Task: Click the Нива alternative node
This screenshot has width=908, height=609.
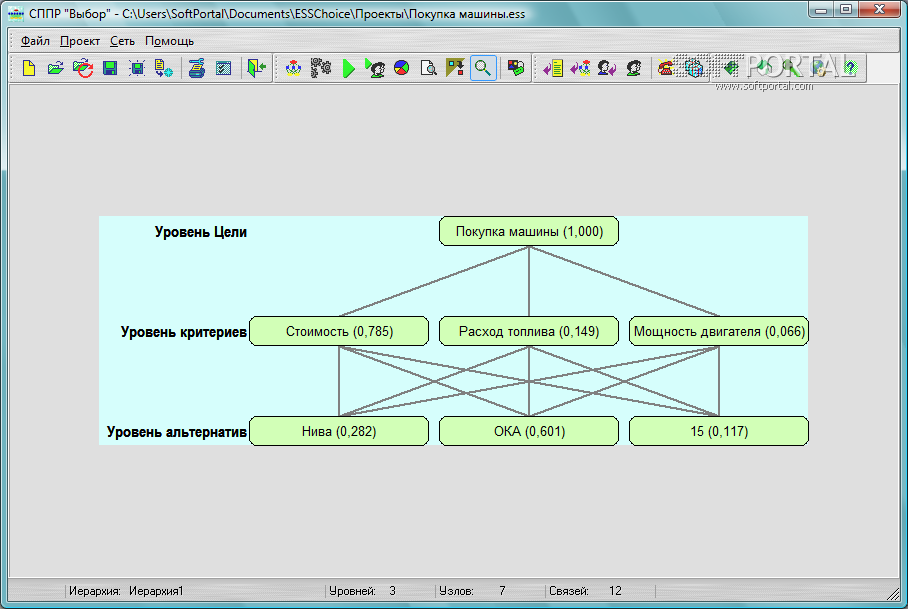Action: (x=338, y=431)
